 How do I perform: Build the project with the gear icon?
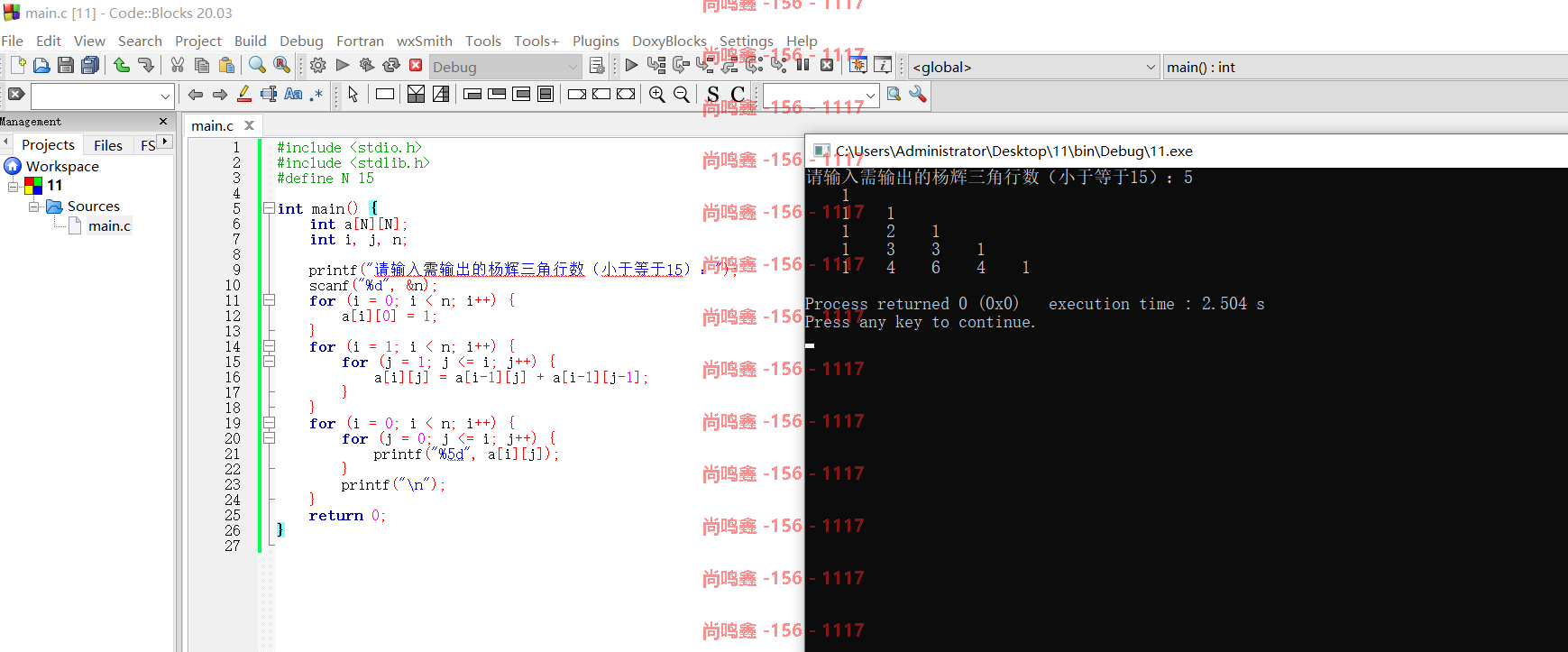click(318, 65)
